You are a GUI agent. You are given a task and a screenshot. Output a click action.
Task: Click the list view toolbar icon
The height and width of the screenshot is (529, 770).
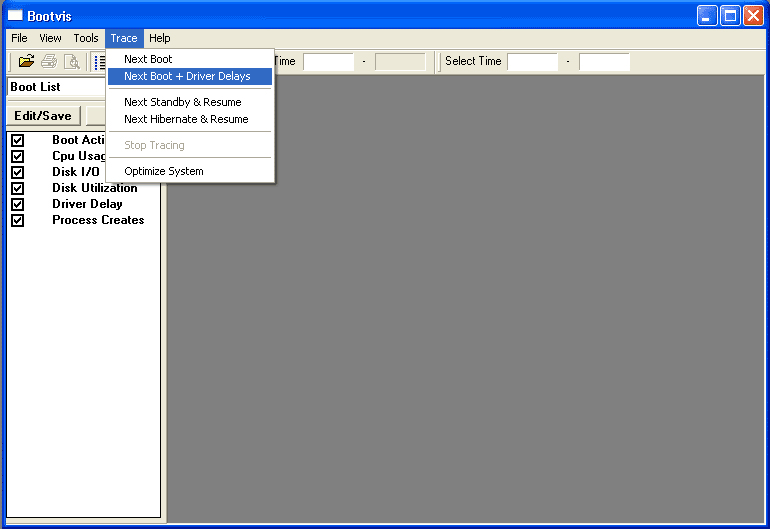pos(100,62)
